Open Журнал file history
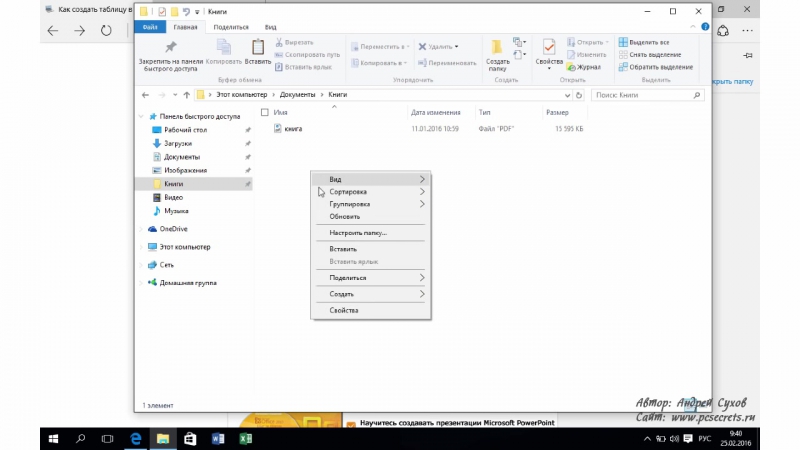This screenshot has width=800, height=450. click(584, 67)
